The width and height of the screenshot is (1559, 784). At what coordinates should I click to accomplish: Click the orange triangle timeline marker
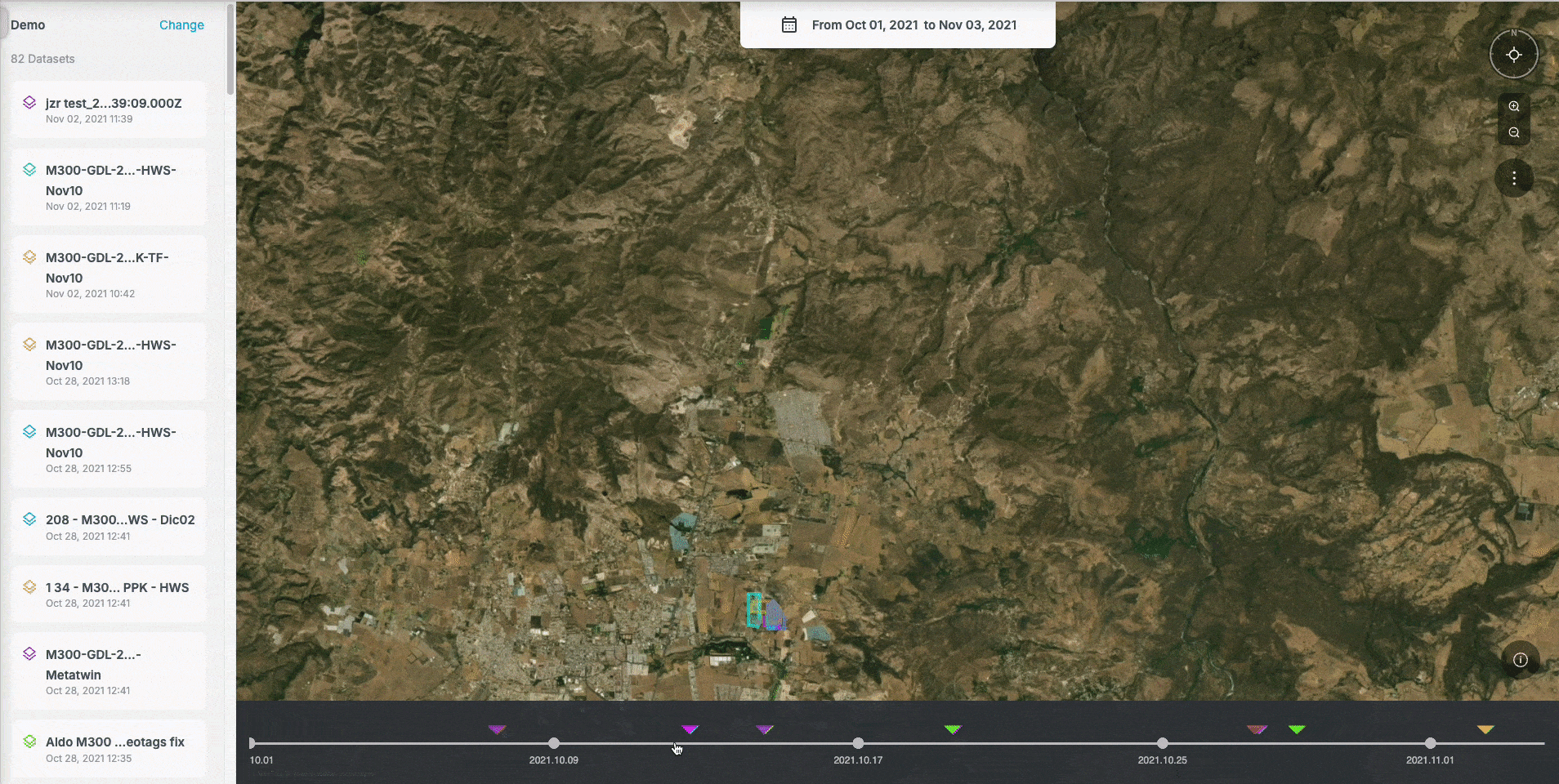pyautogui.click(x=1485, y=729)
